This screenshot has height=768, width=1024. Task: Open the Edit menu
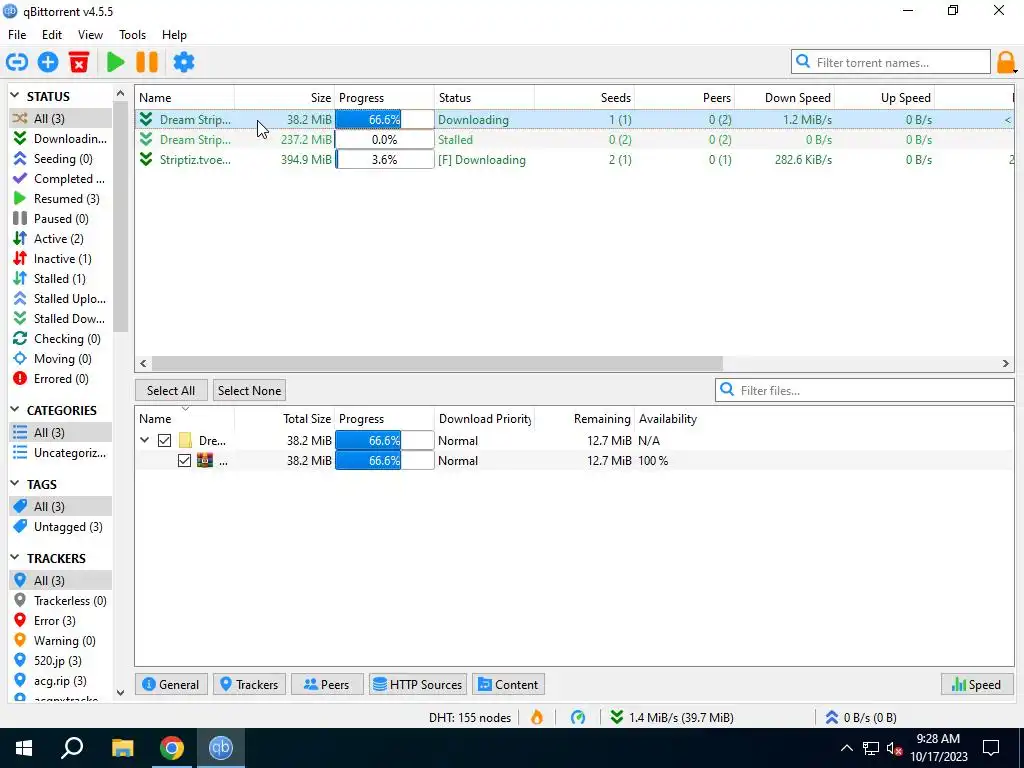[52, 35]
